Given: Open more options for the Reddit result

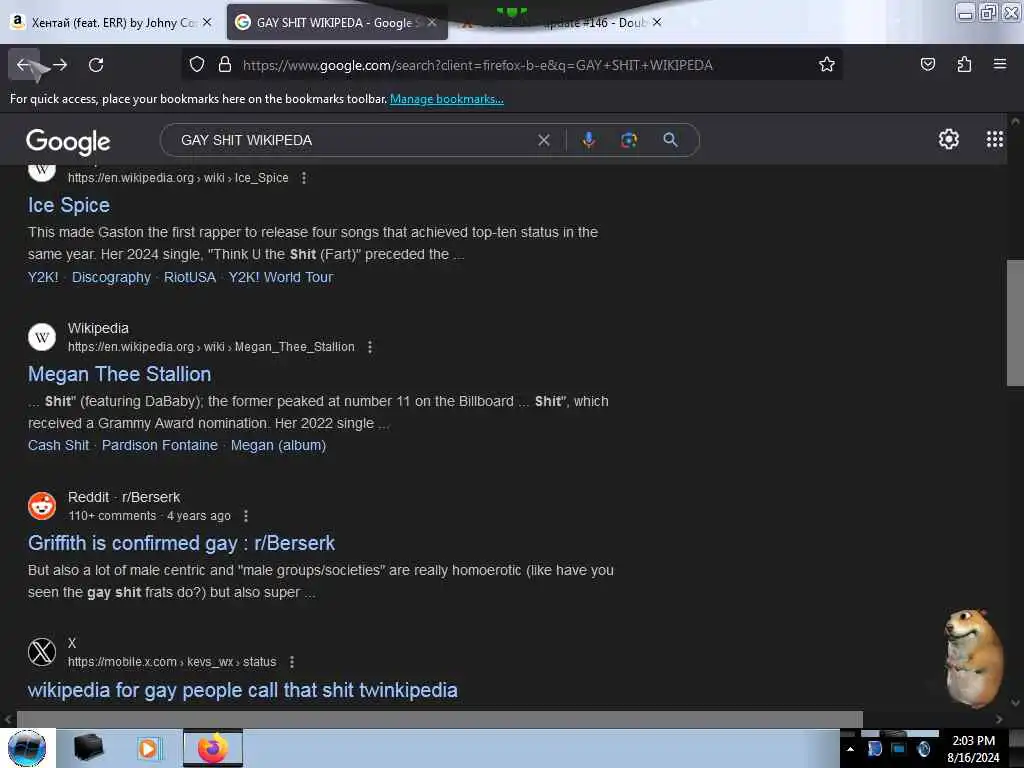Looking at the screenshot, I should point(246,516).
